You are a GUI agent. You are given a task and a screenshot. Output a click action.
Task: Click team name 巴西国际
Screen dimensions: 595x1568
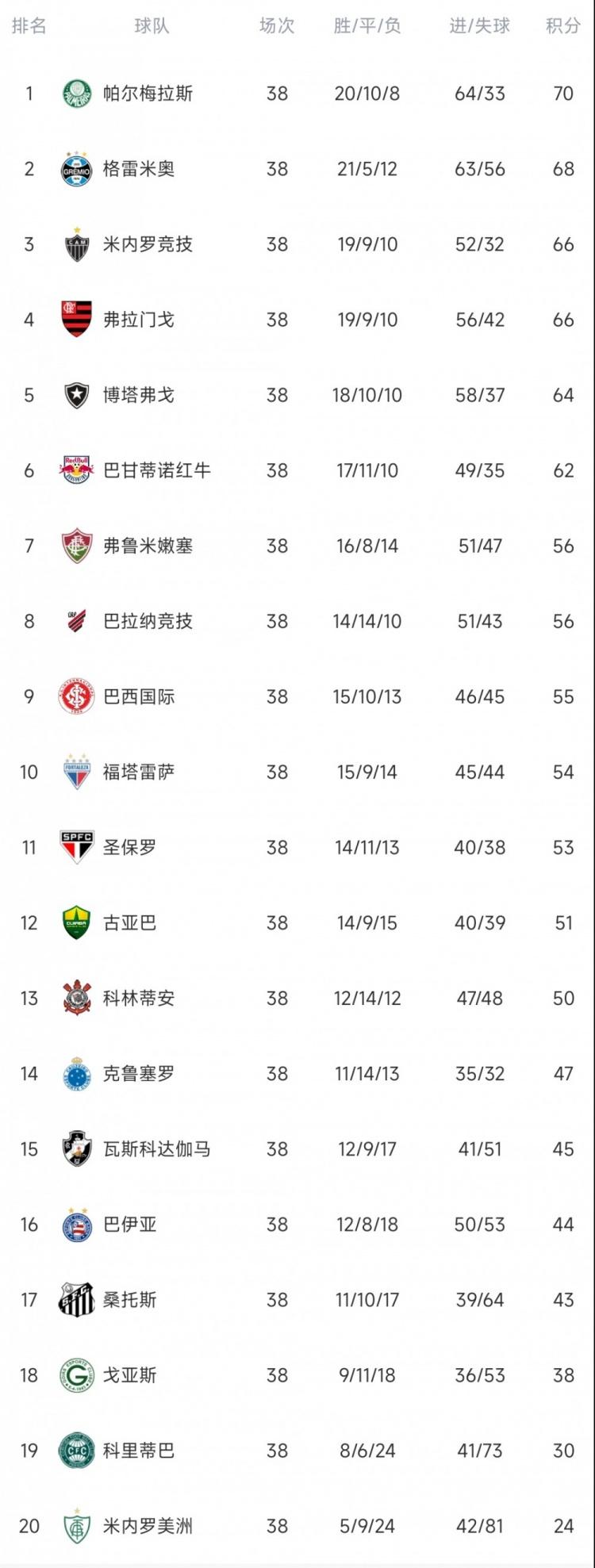(x=139, y=696)
